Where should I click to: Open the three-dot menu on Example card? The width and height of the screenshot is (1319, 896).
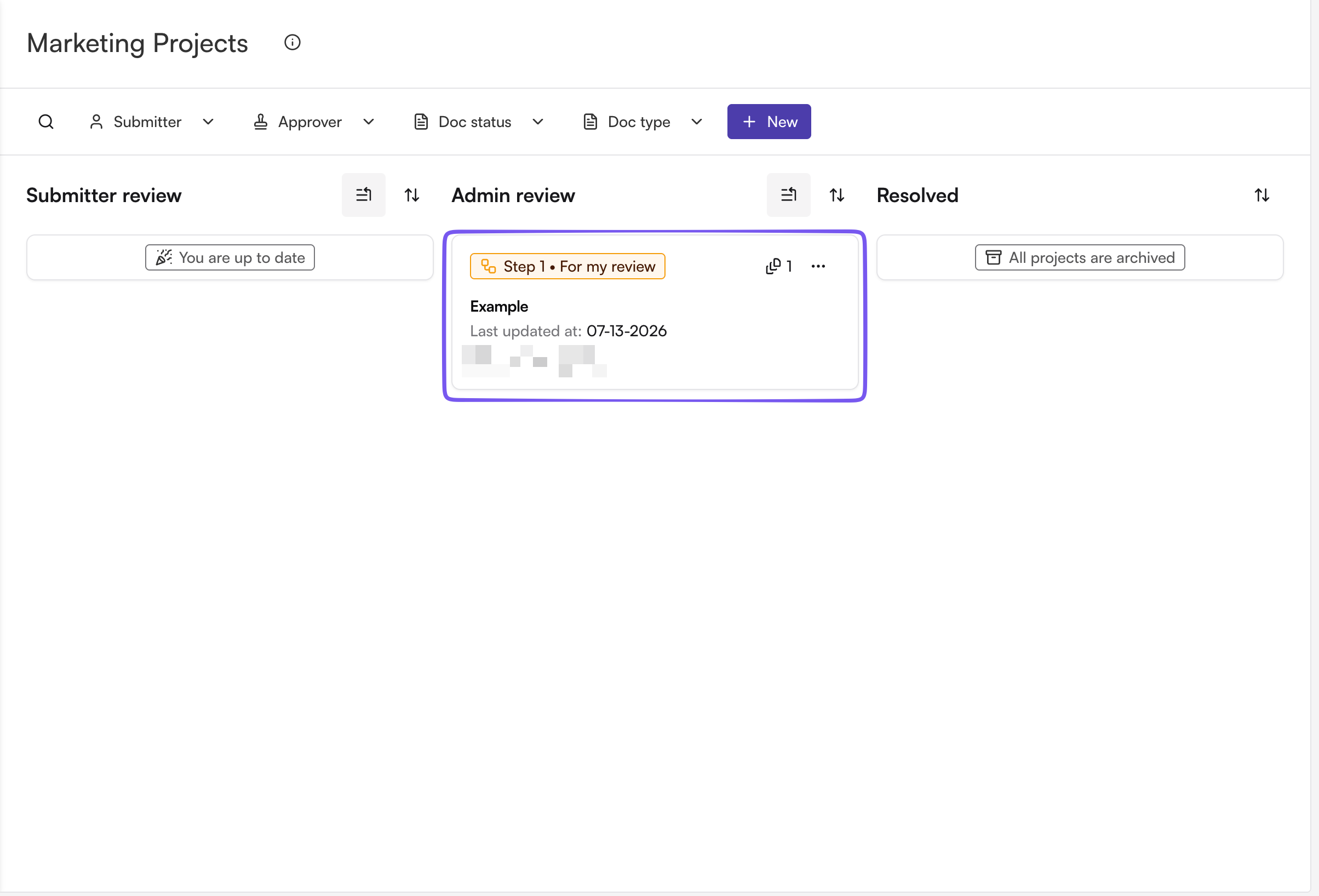[x=818, y=266]
